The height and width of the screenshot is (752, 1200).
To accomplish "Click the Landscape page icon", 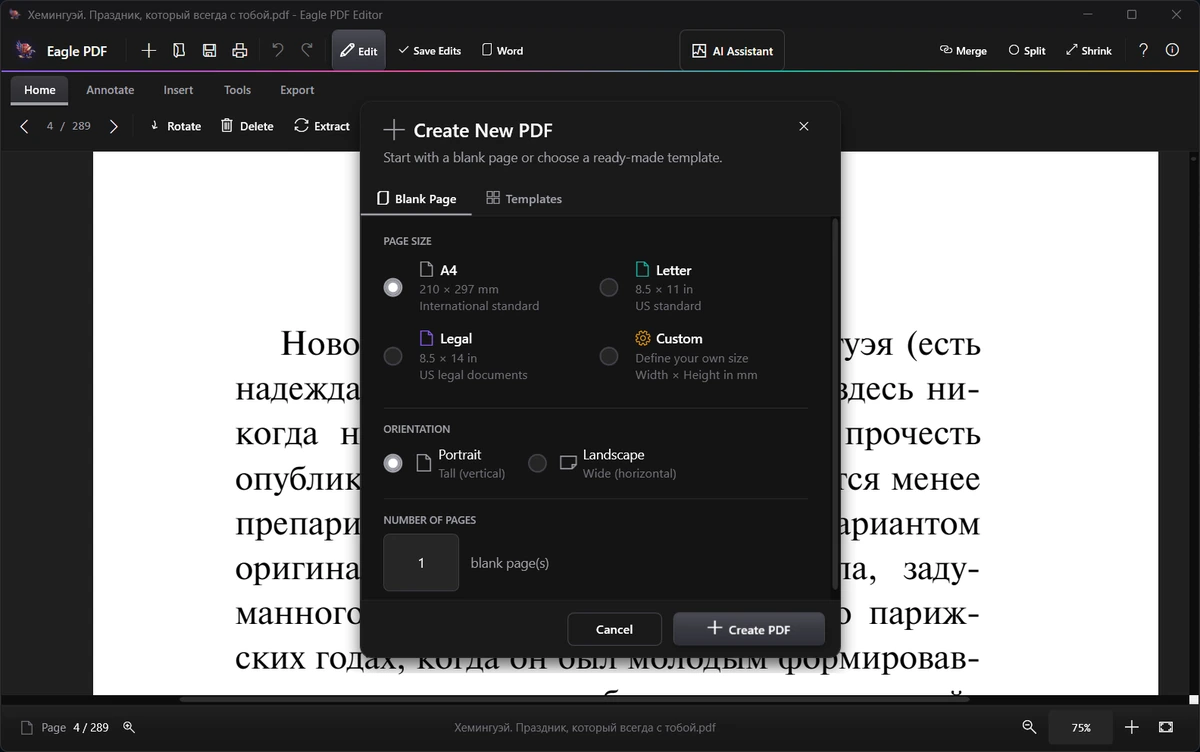I will coord(568,462).
